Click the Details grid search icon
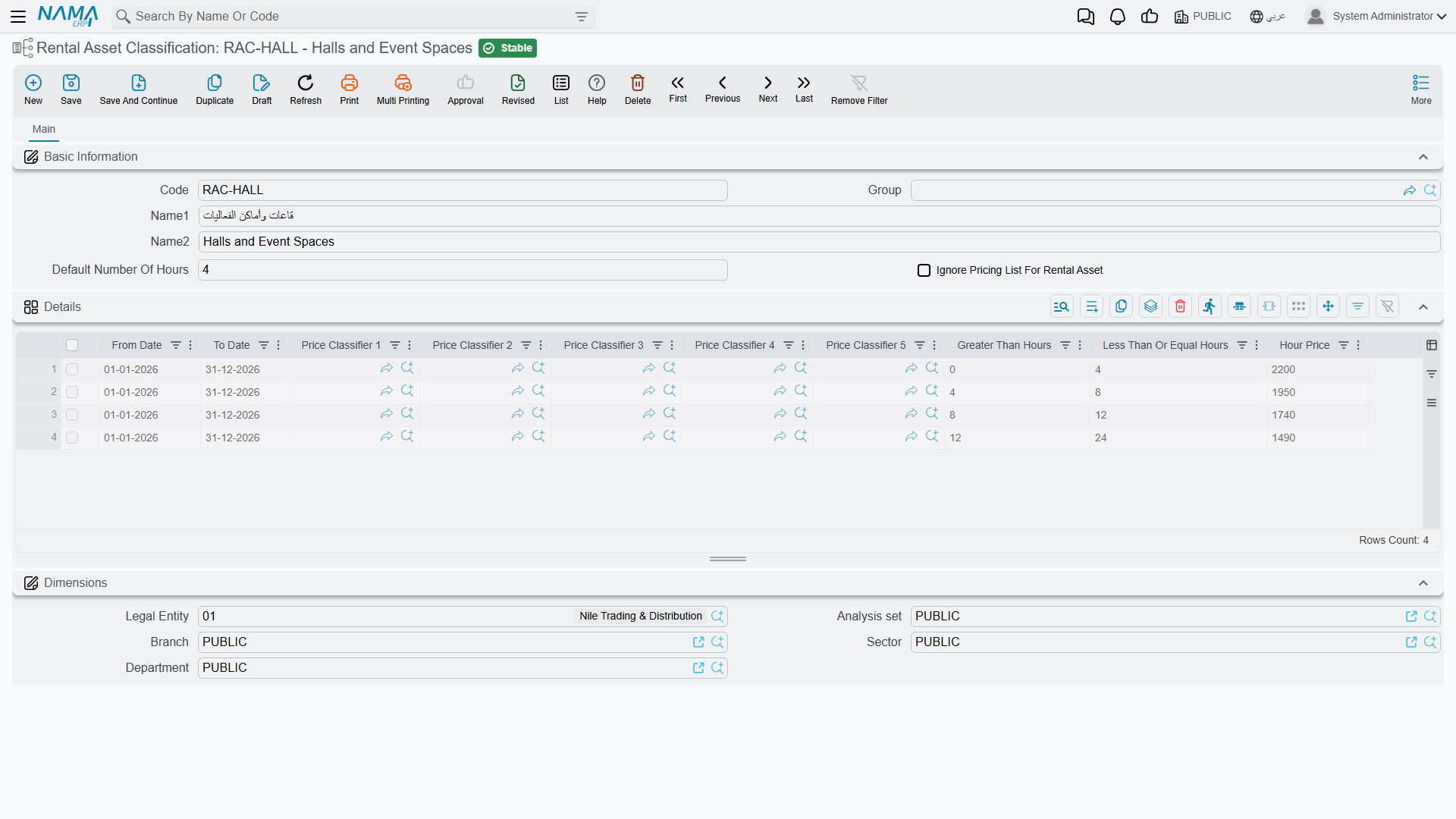This screenshot has height=819, width=1456. (x=1062, y=306)
